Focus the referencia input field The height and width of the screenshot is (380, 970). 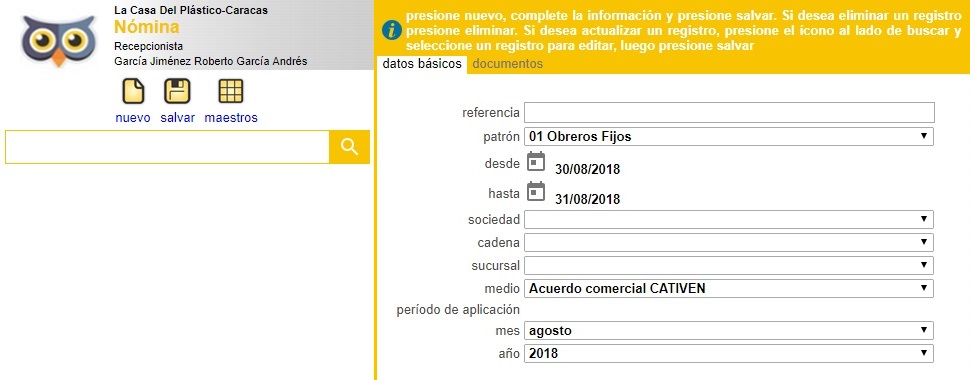(729, 113)
